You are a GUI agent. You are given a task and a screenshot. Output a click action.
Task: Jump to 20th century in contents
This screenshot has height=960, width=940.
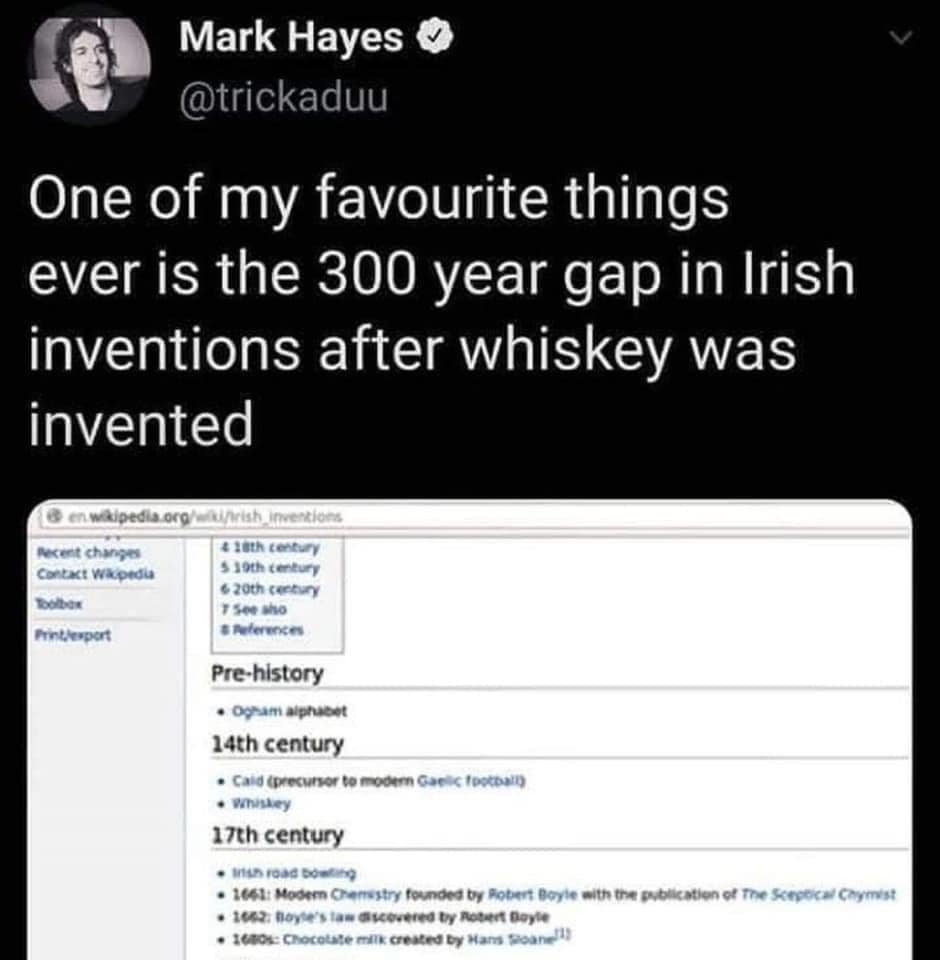(x=272, y=588)
